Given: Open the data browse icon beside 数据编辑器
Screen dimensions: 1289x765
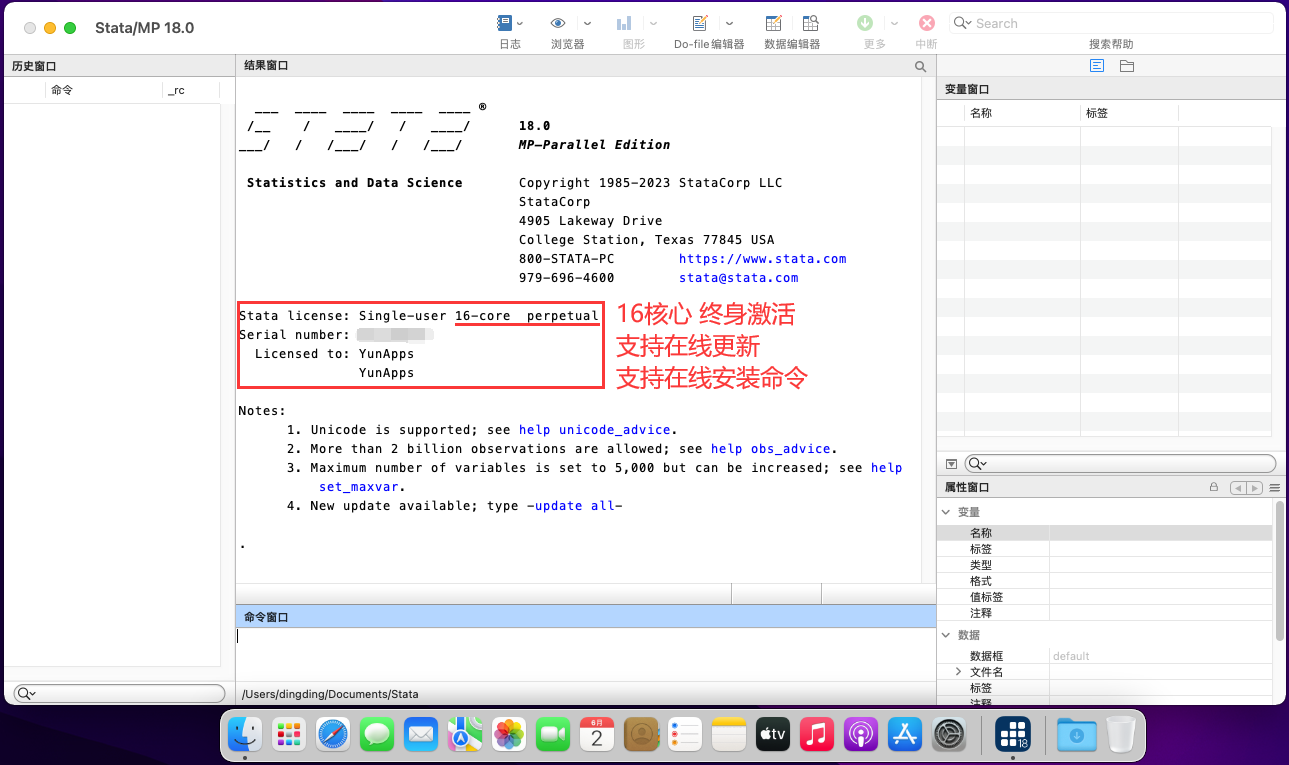Looking at the screenshot, I should [x=811, y=23].
